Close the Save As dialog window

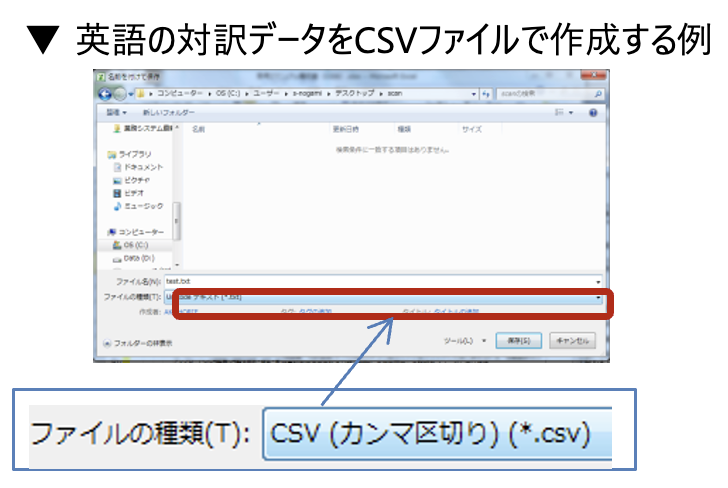(593, 75)
